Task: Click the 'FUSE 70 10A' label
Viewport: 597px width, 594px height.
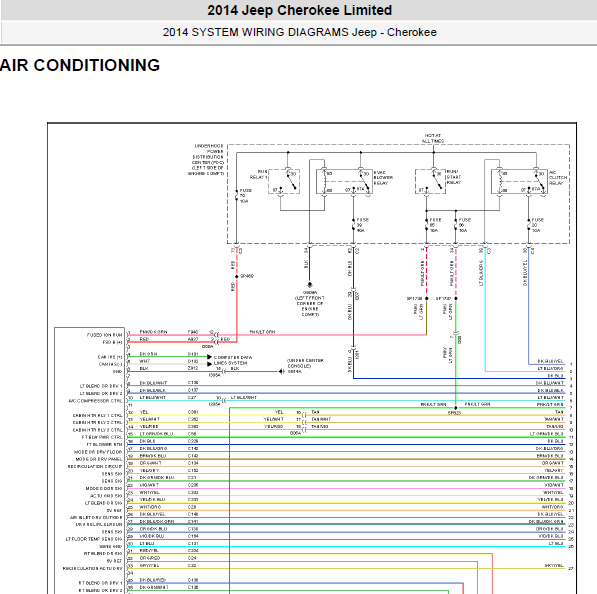Action: pyautogui.click(x=245, y=196)
